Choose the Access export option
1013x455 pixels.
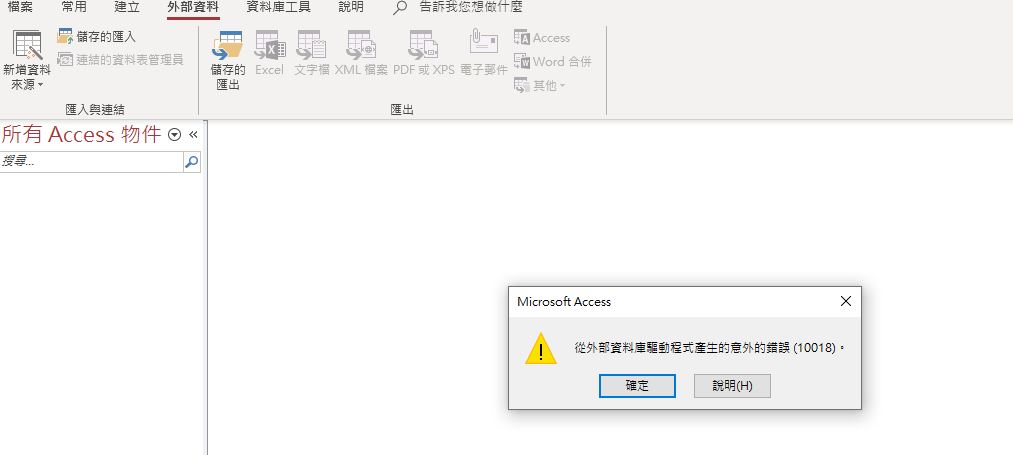pos(542,38)
